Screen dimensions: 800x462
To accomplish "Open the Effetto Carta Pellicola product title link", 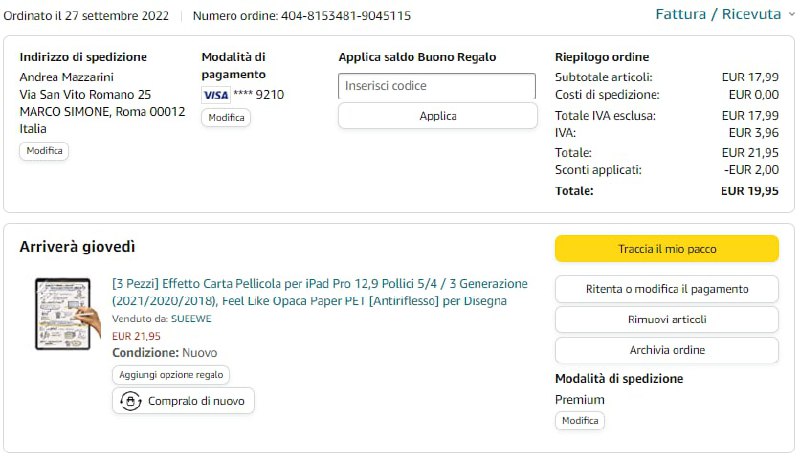I will (x=320, y=292).
